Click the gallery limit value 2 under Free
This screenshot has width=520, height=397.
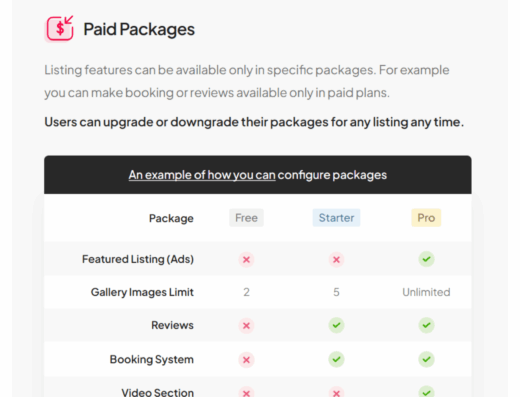246,292
